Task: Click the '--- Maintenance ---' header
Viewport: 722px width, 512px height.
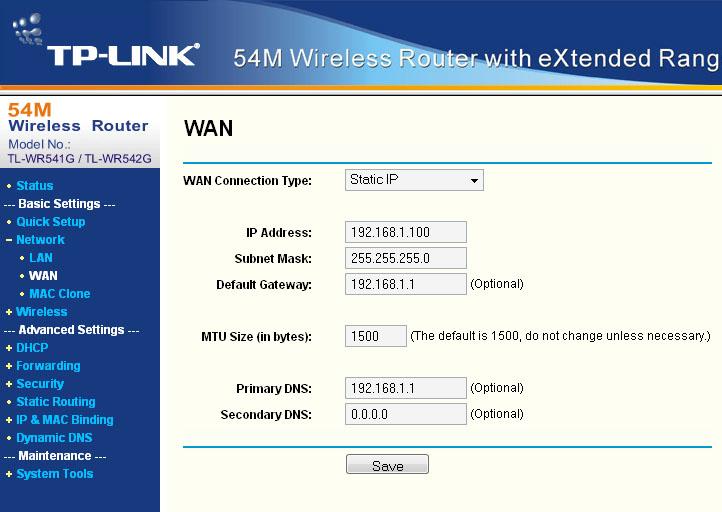Action: 55,456
